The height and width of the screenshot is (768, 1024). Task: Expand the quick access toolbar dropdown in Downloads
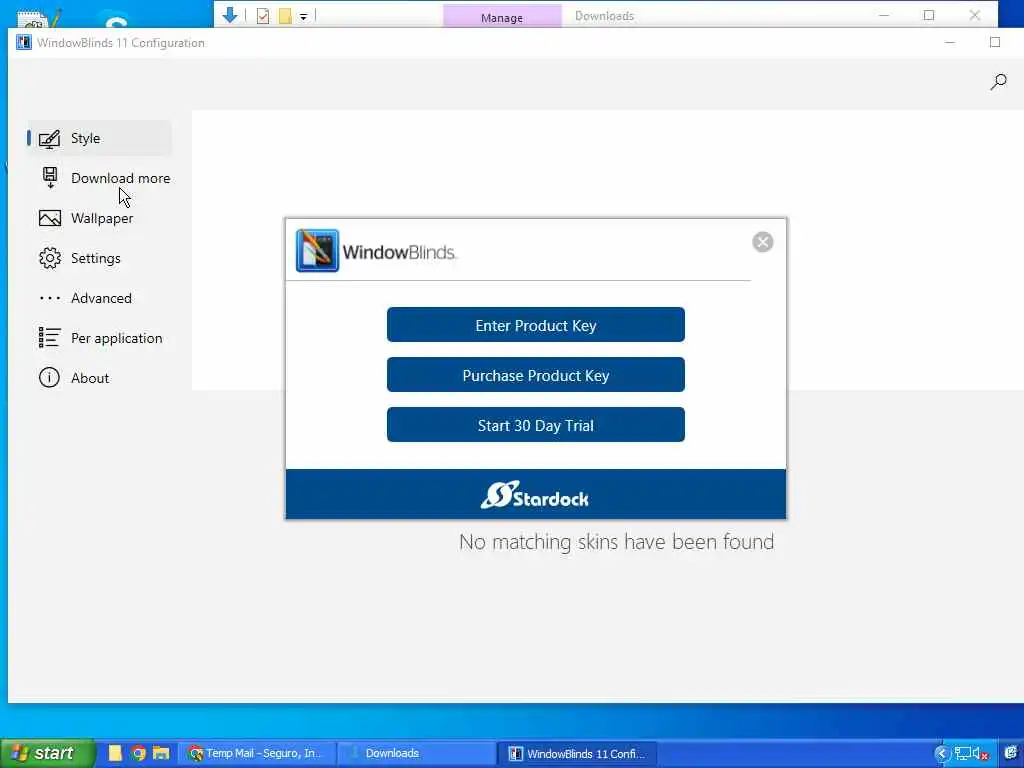[304, 16]
